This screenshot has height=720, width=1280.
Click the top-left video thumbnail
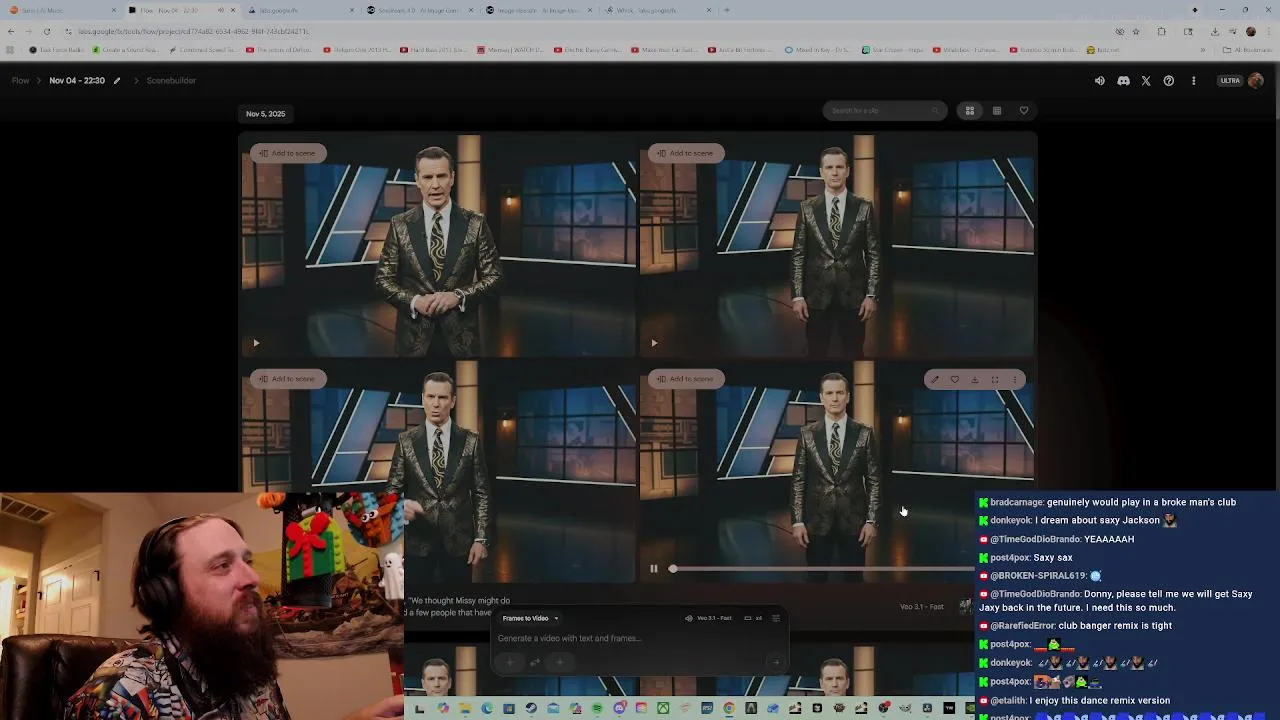[x=437, y=245]
